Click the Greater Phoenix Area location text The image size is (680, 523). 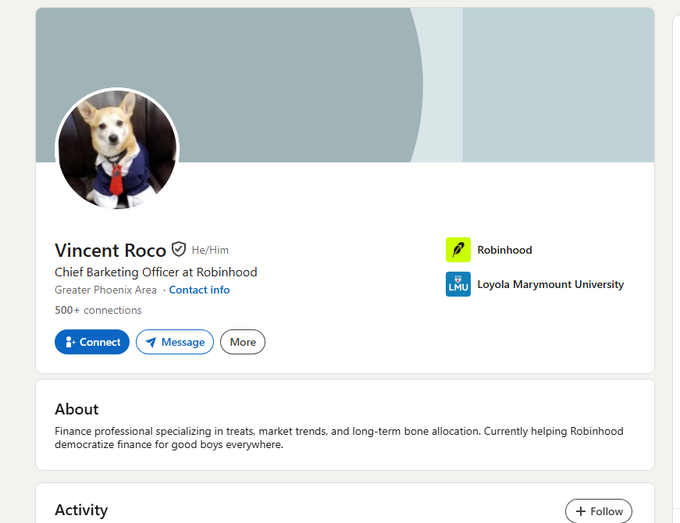(x=105, y=290)
